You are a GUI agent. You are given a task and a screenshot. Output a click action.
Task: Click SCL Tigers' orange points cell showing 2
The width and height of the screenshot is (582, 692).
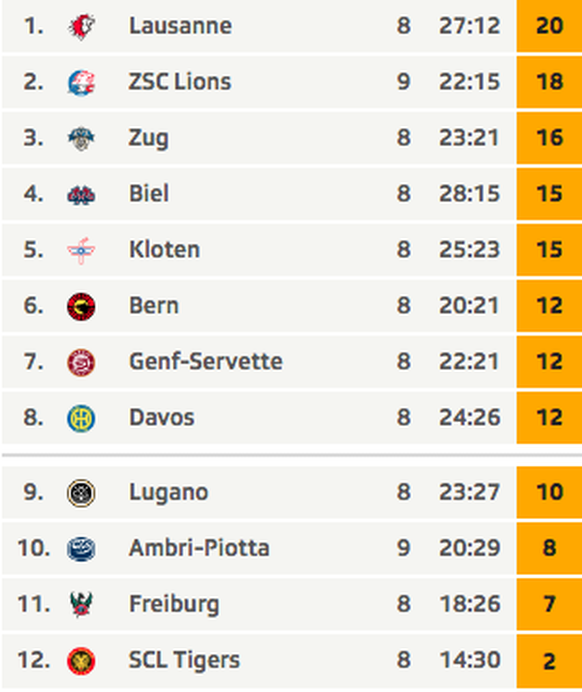tap(549, 661)
